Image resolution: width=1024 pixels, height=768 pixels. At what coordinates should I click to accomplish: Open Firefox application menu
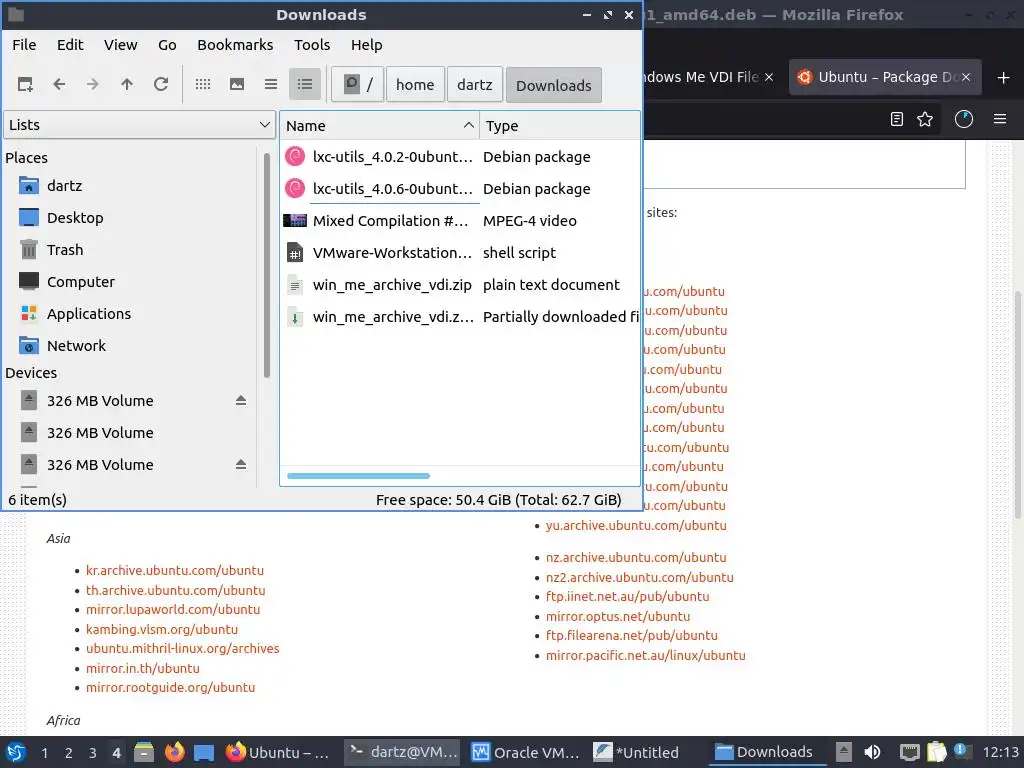(1000, 119)
